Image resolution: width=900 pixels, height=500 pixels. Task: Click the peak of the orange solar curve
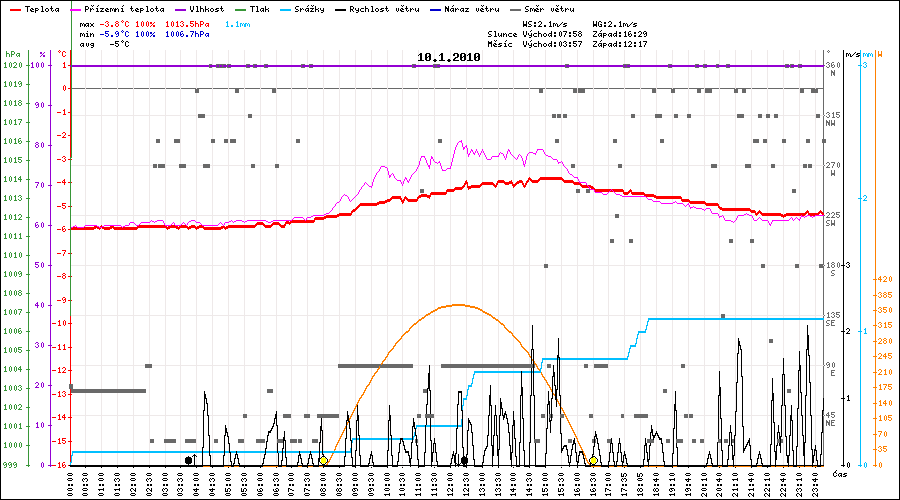tap(458, 305)
